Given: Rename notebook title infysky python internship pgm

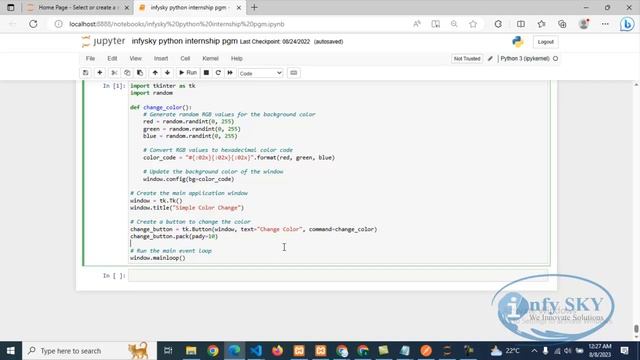Looking at the screenshot, I should click(x=184, y=41).
